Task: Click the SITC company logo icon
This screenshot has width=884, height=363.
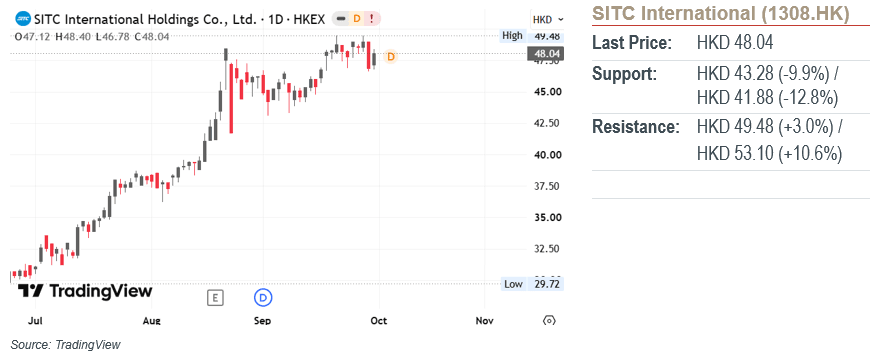Action: coord(23,19)
